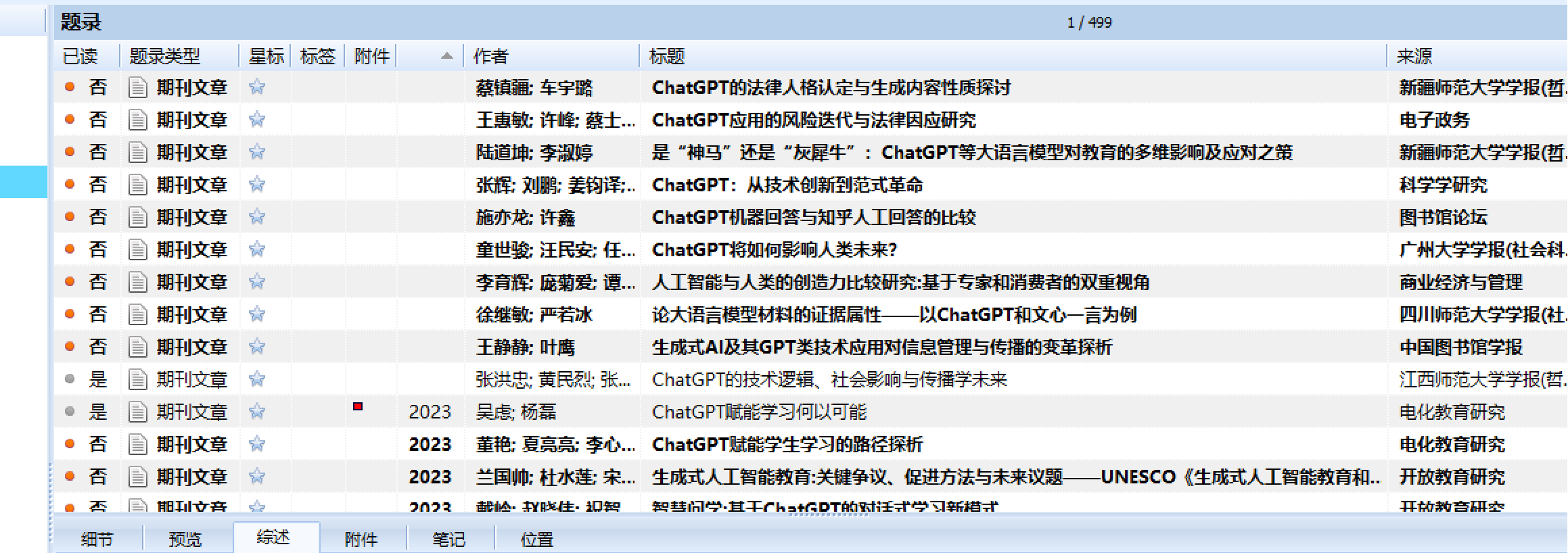
Task: Switch to the 细节 tab
Action: [x=97, y=539]
